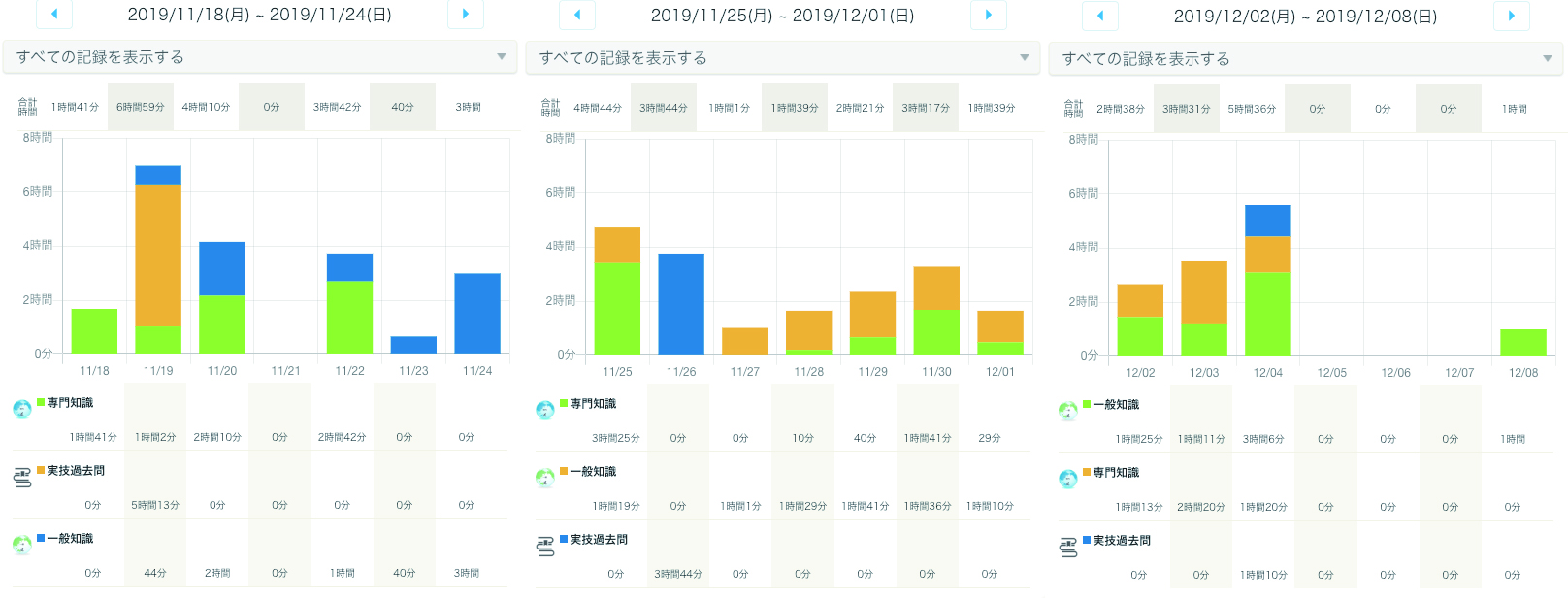Click 一般知識 subject icon in 11/25 week panel
Image resolution: width=1568 pixels, height=599 pixels.
(545, 478)
